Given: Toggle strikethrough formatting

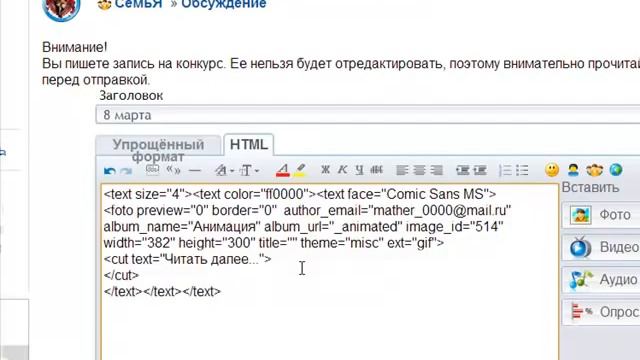Looking at the screenshot, I should point(376,170).
